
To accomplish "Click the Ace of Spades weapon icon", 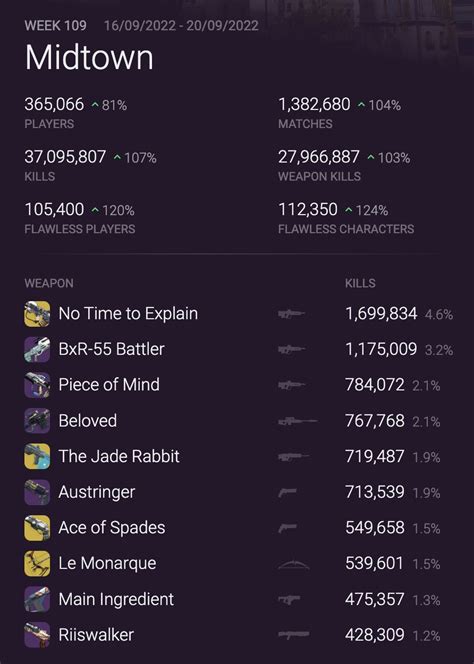I will click(37, 528).
